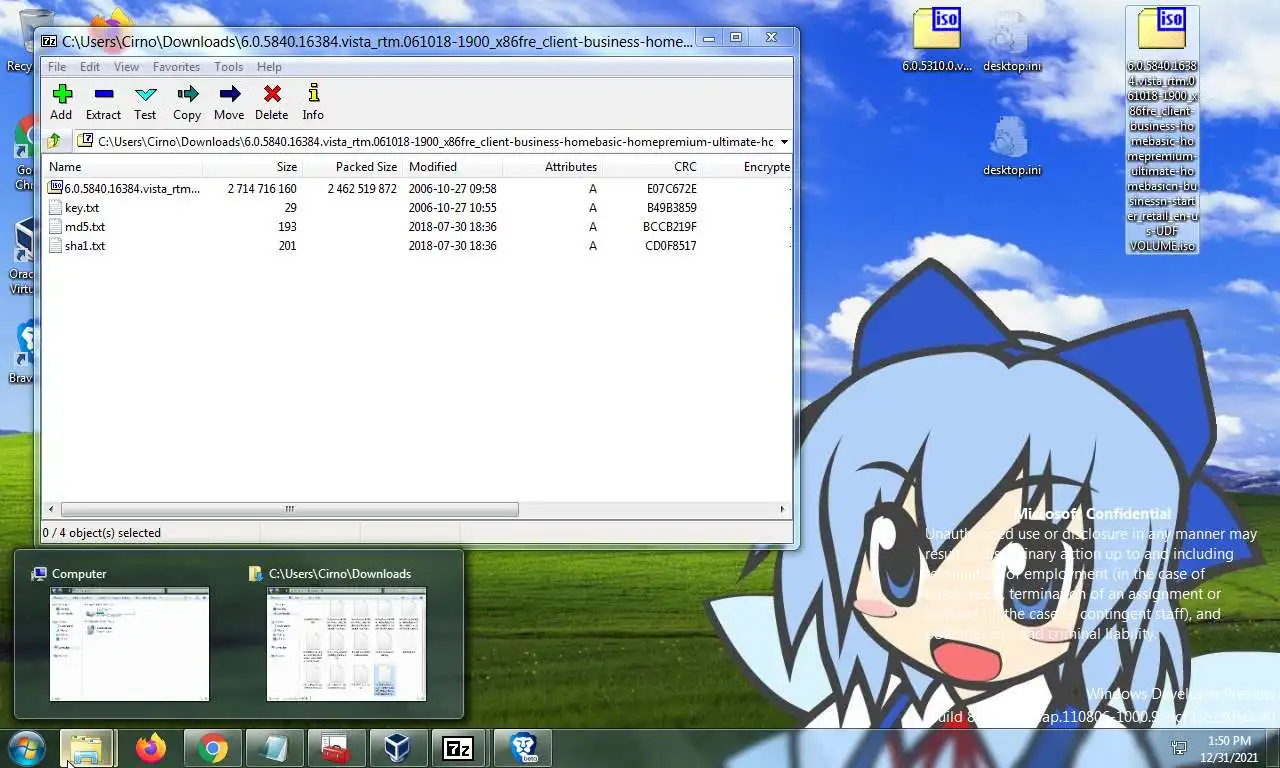Open the Tools menu

228,67
